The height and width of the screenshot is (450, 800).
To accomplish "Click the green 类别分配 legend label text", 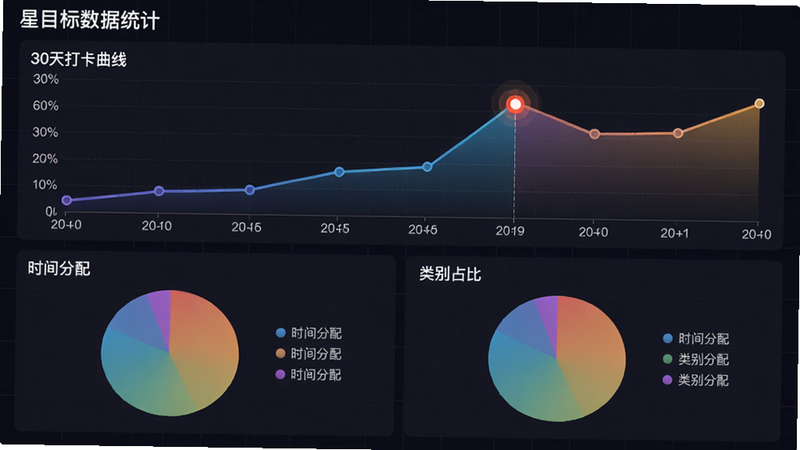I will 703,359.
